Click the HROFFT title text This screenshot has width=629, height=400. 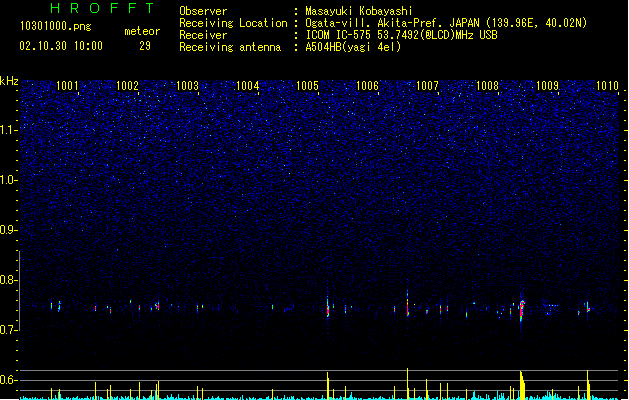[102, 8]
